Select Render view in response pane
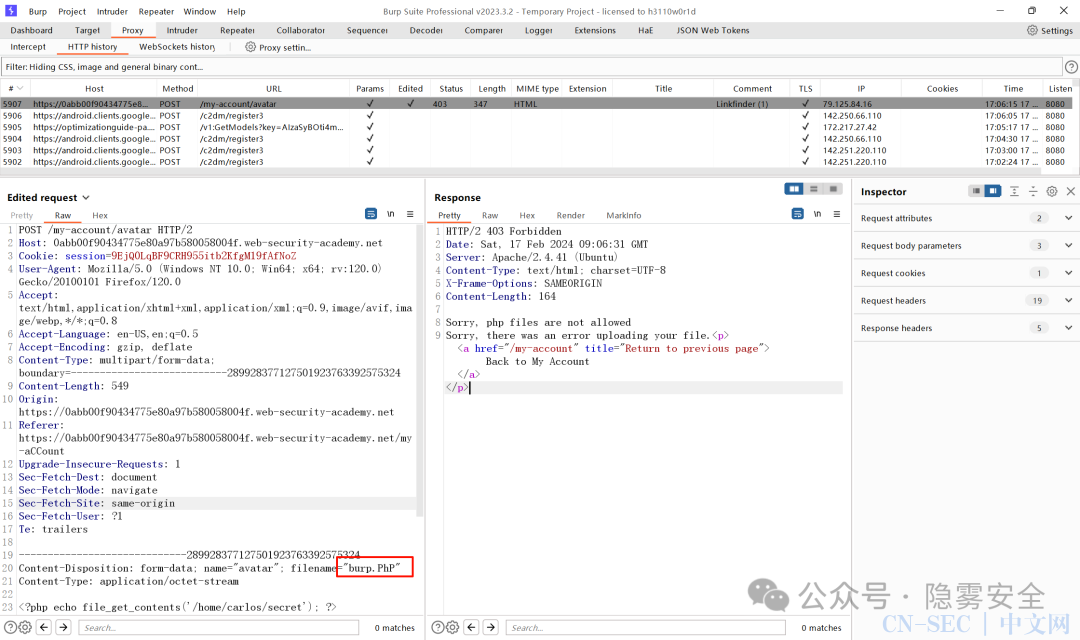Image resolution: width=1080 pixels, height=640 pixels. (571, 215)
